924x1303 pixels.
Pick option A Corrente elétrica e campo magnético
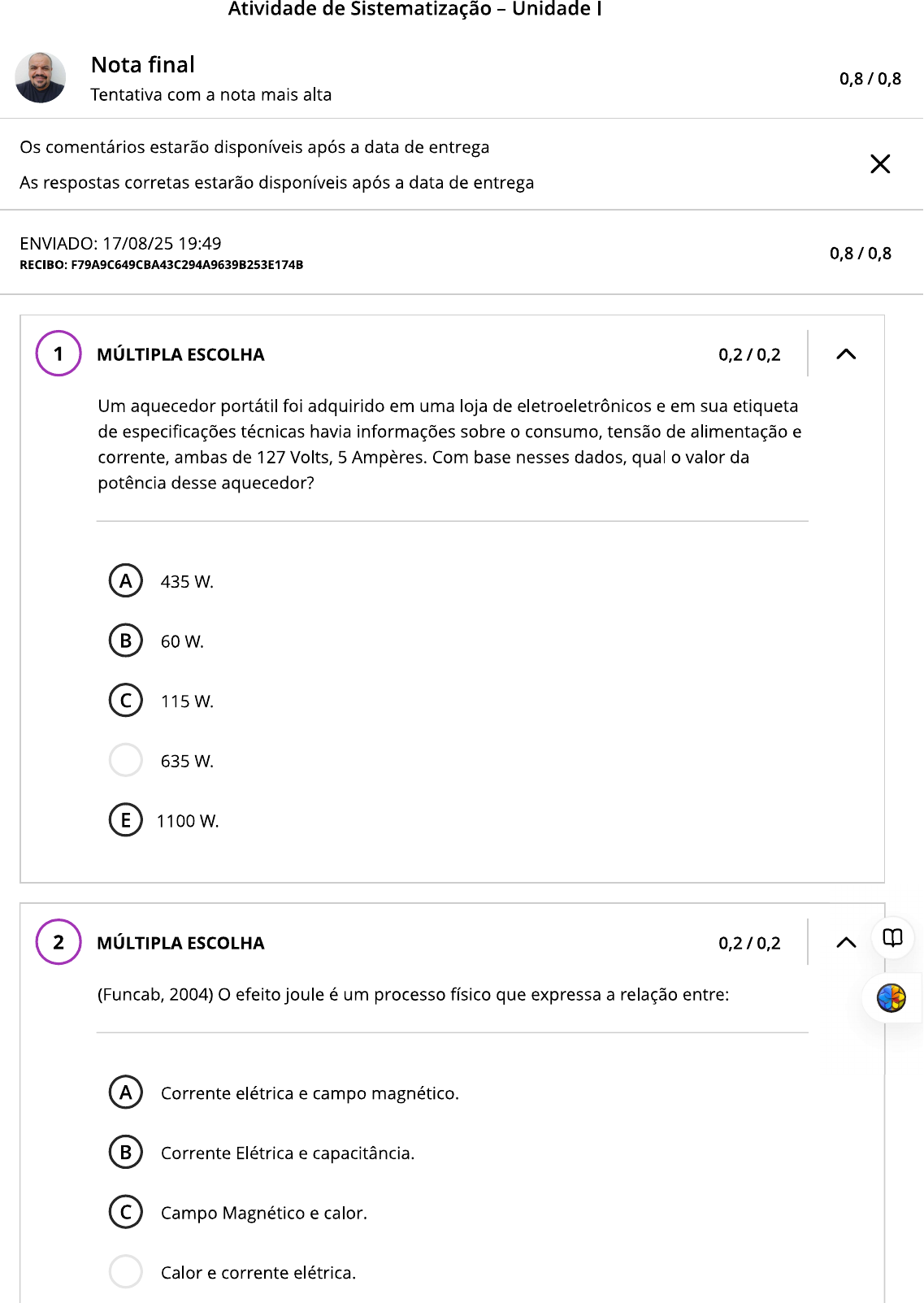tap(126, 1092)
